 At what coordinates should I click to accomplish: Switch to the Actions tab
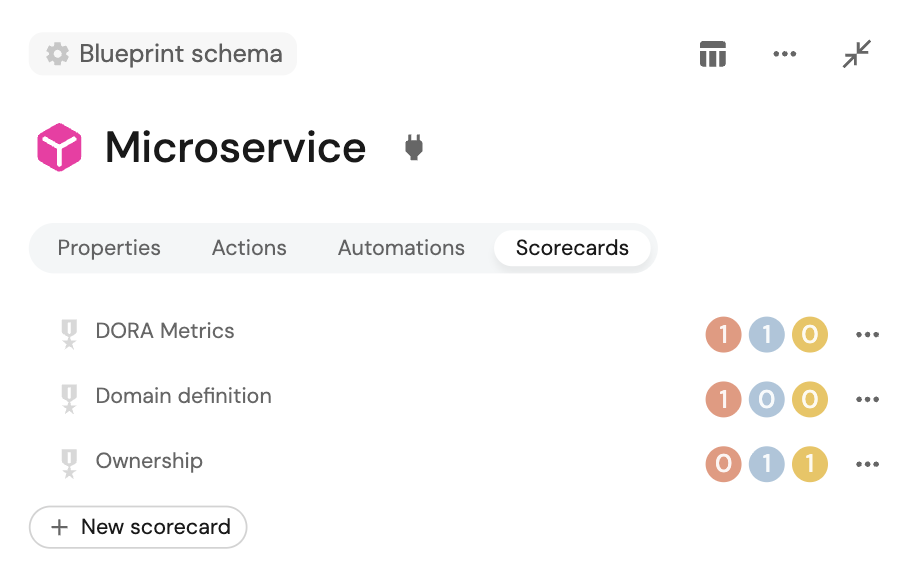click(249, 248)
